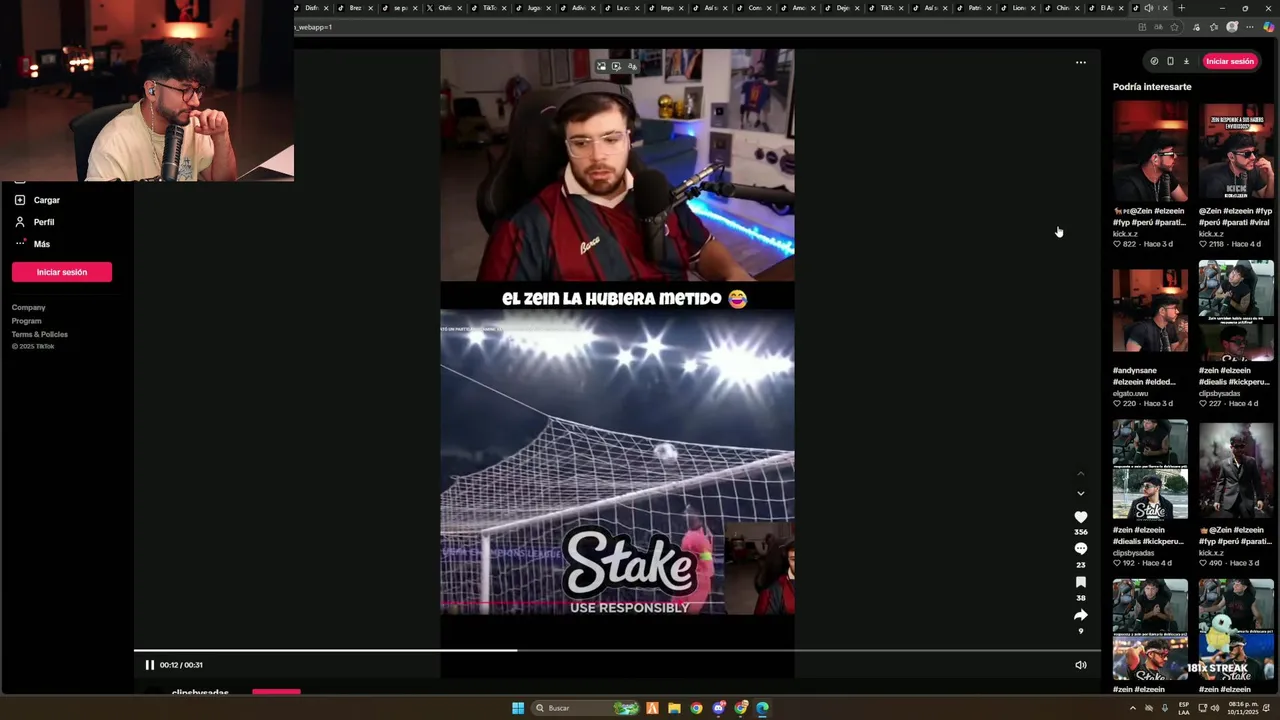Click the taskbar Buscar search box
This screenshot has height=720, width=1280.
pos(587,708)
